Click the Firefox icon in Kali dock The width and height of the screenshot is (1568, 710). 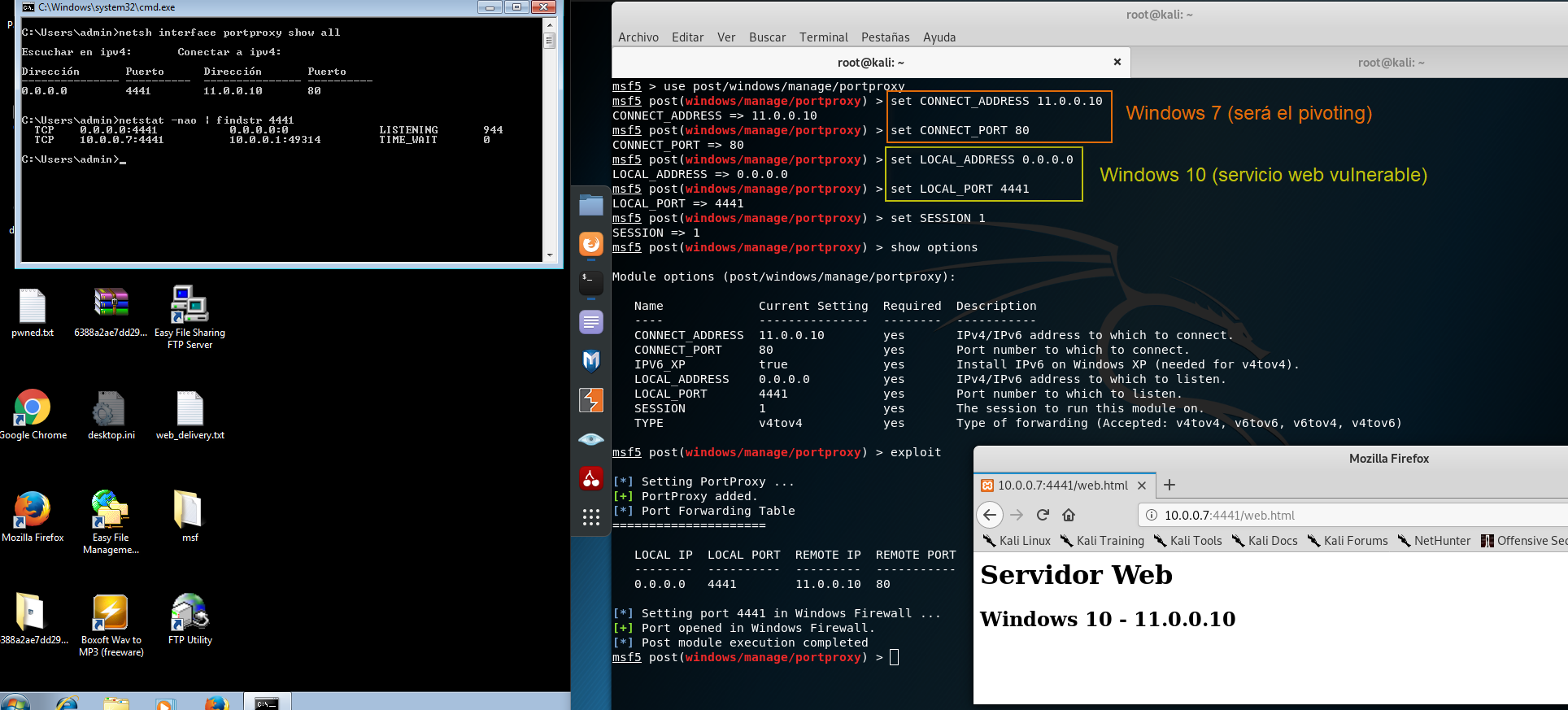coord(591,244)
